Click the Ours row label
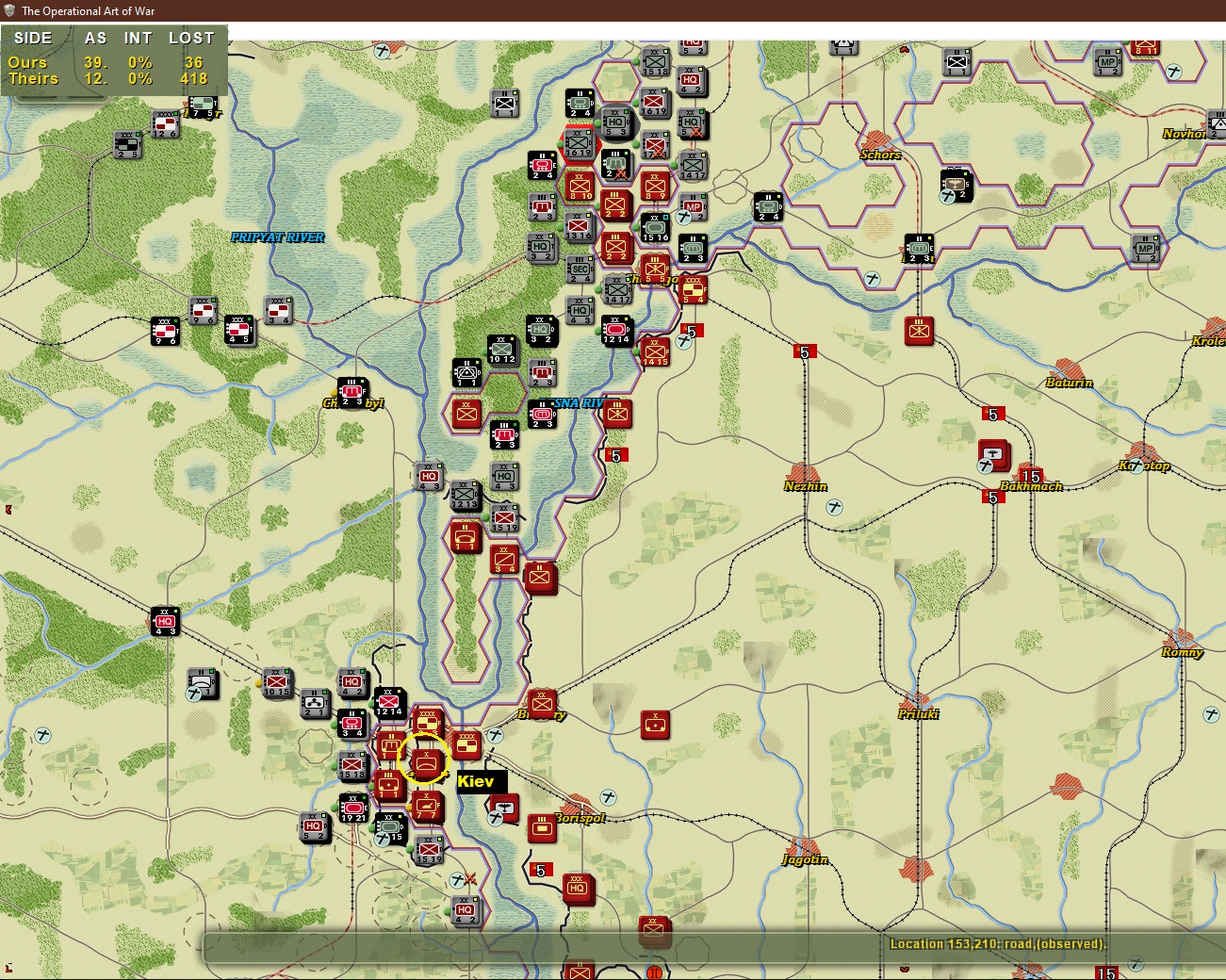This screenshot has width=1226, height=980. (x=27, y=62)
